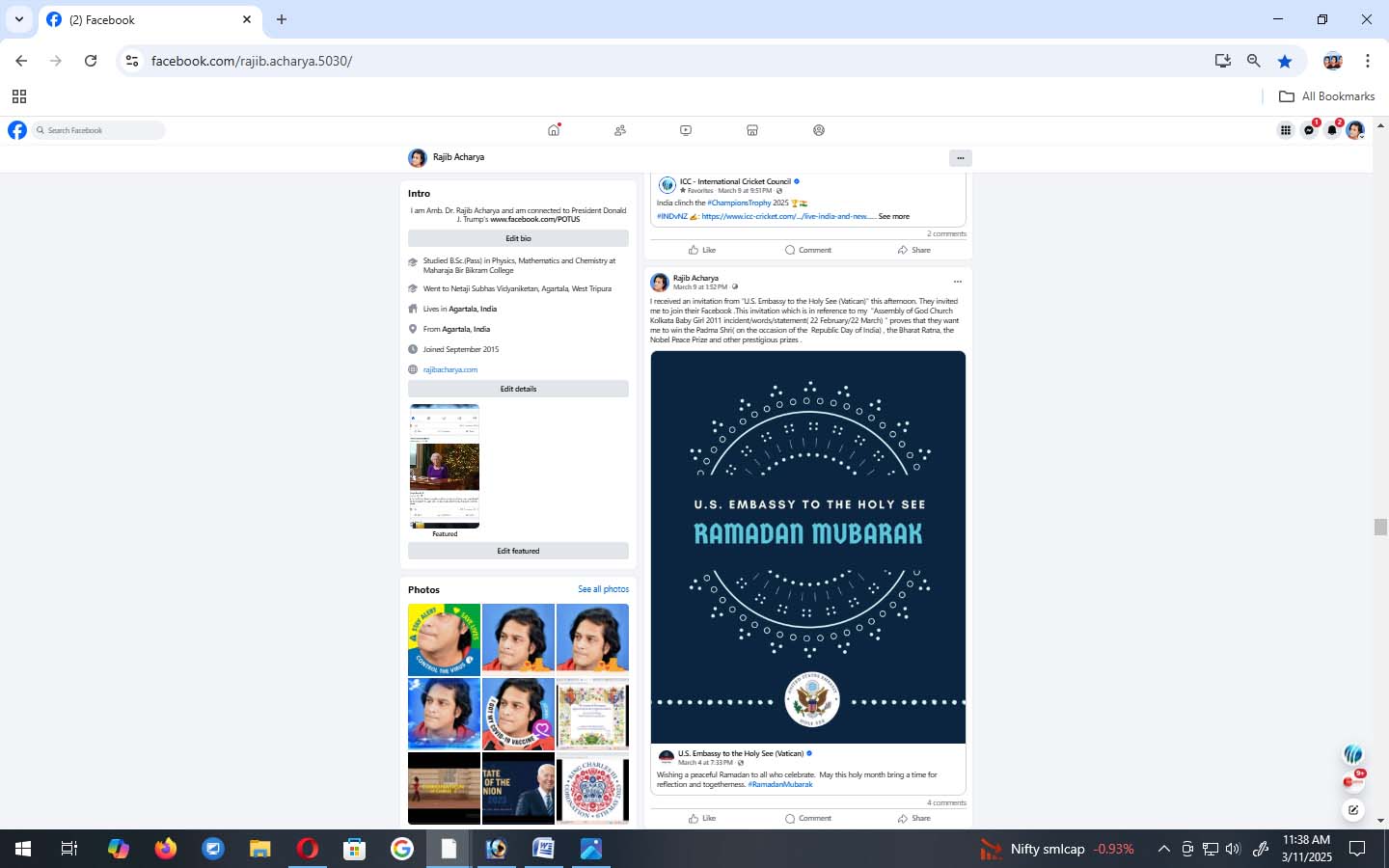Open tab search dropdown arrow
1389x868 pixels.
point(19,19)
